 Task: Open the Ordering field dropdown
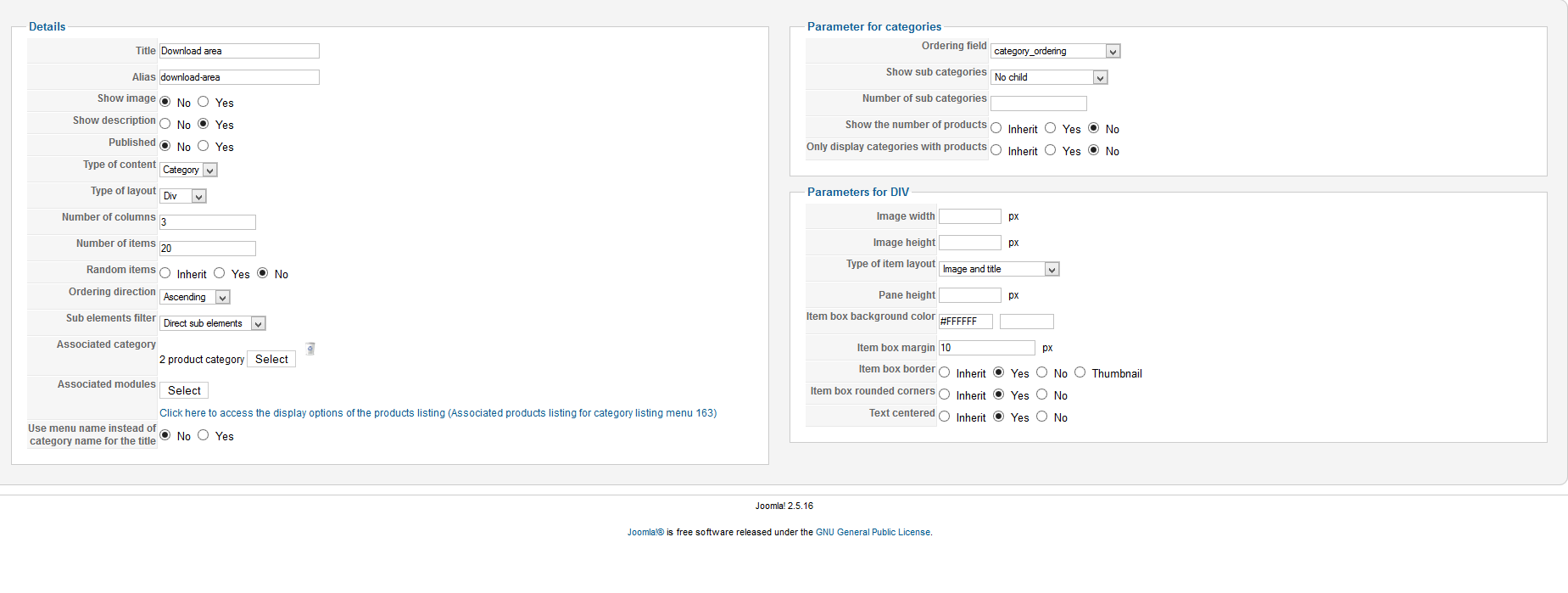pyautogui.click(x=1056, y=51)
